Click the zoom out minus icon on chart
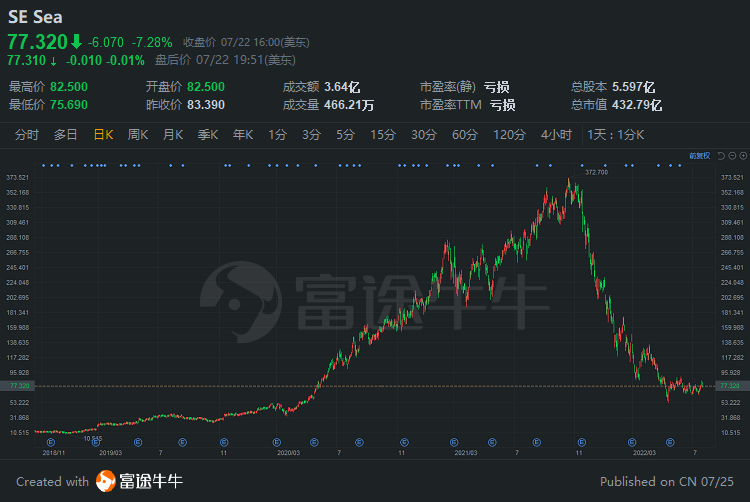 point(732,156)
